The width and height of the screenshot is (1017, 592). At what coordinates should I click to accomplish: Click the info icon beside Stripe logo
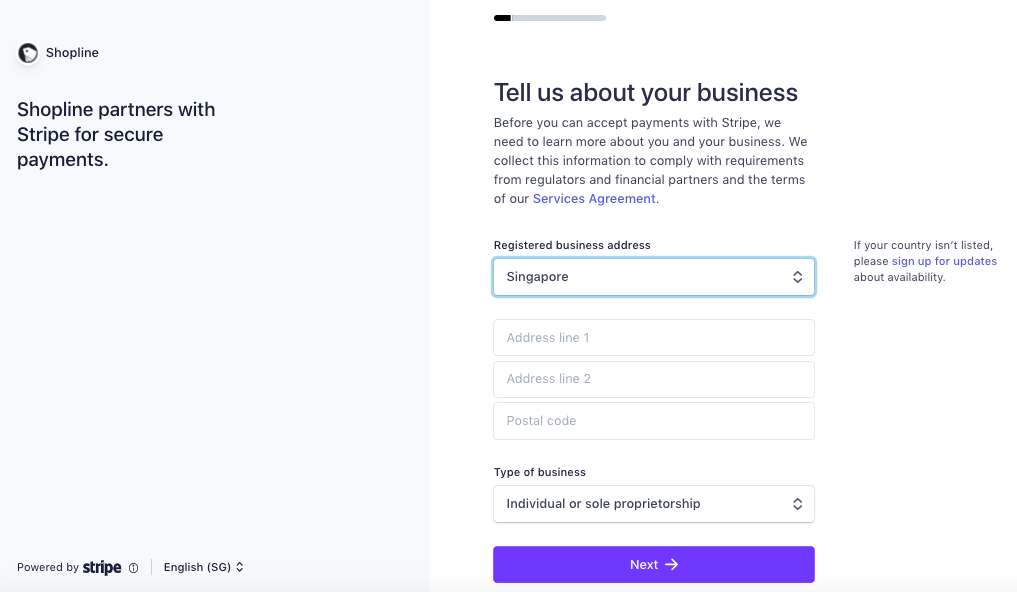tap(134, 568)
